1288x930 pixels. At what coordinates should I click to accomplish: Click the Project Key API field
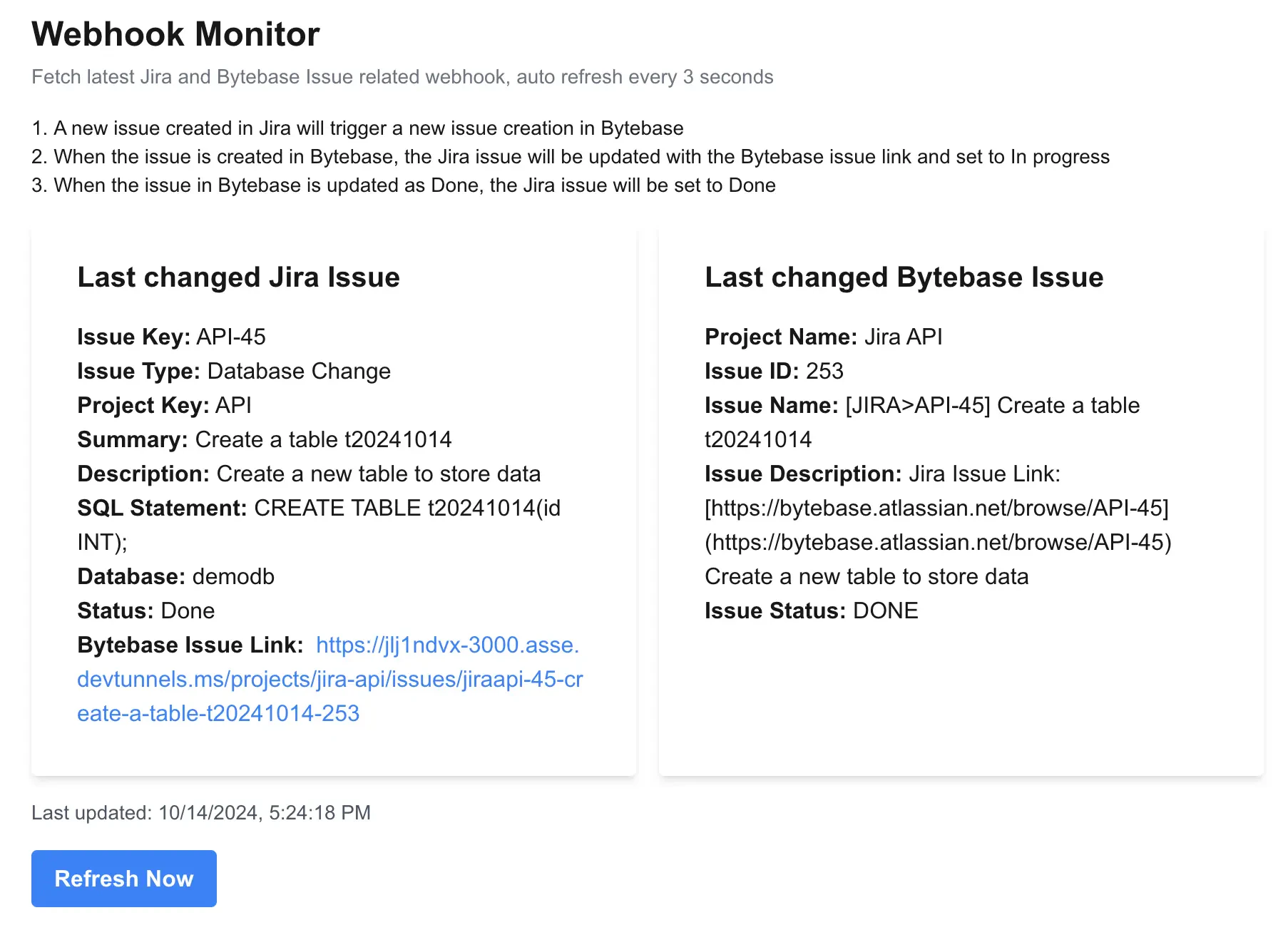165,405
